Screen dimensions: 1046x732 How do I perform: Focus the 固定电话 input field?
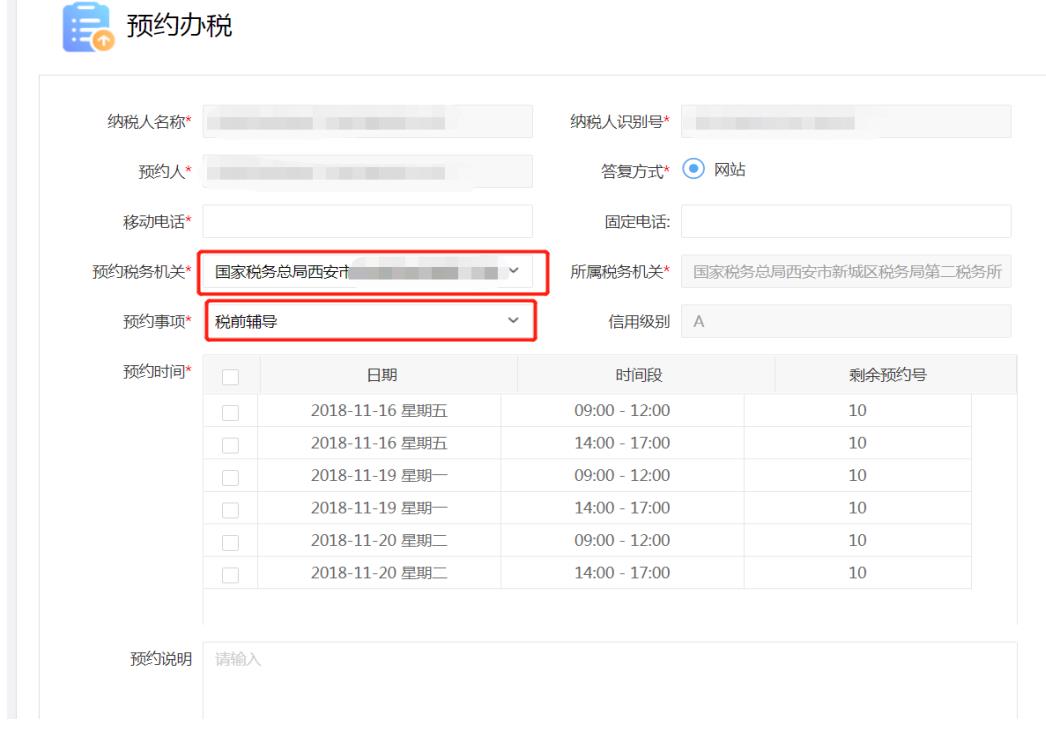click(x=846, y=221)
